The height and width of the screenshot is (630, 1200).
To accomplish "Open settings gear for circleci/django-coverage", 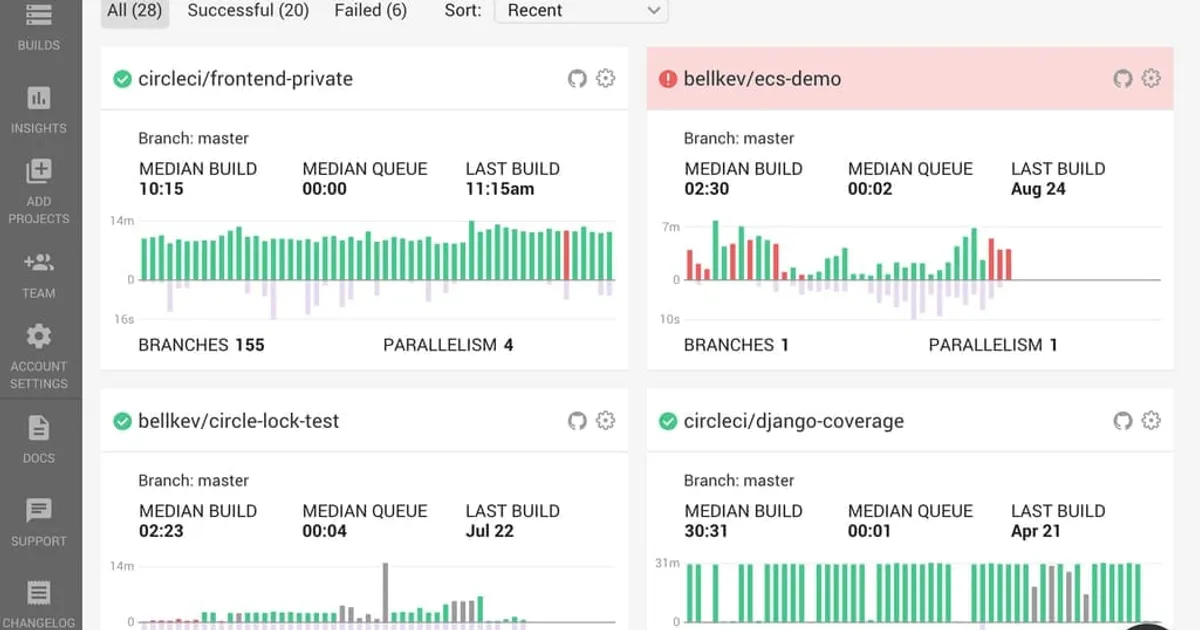I will [1150, 421].
